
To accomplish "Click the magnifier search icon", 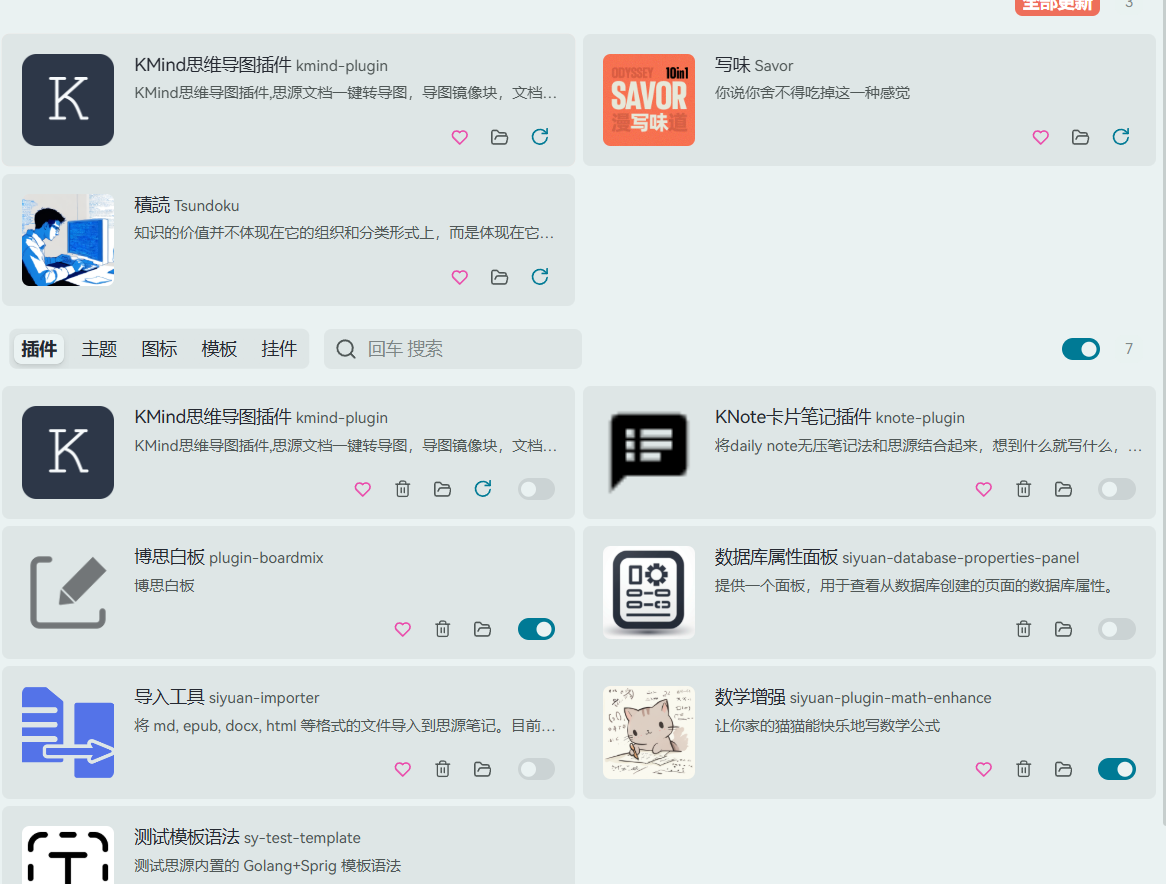I will [x=346, y=349].
